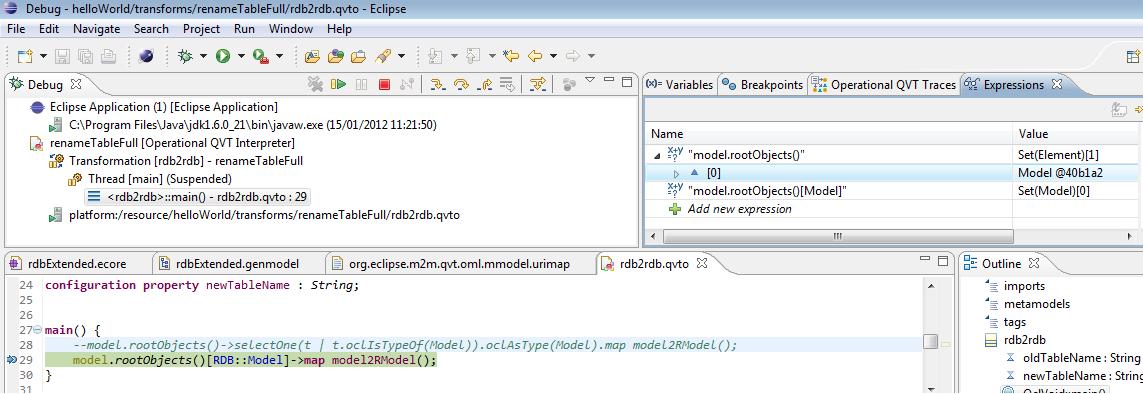Click the Open Task folder icon
The height and width of the screenshot is (394, 1143).
click(x=335, y=56)
